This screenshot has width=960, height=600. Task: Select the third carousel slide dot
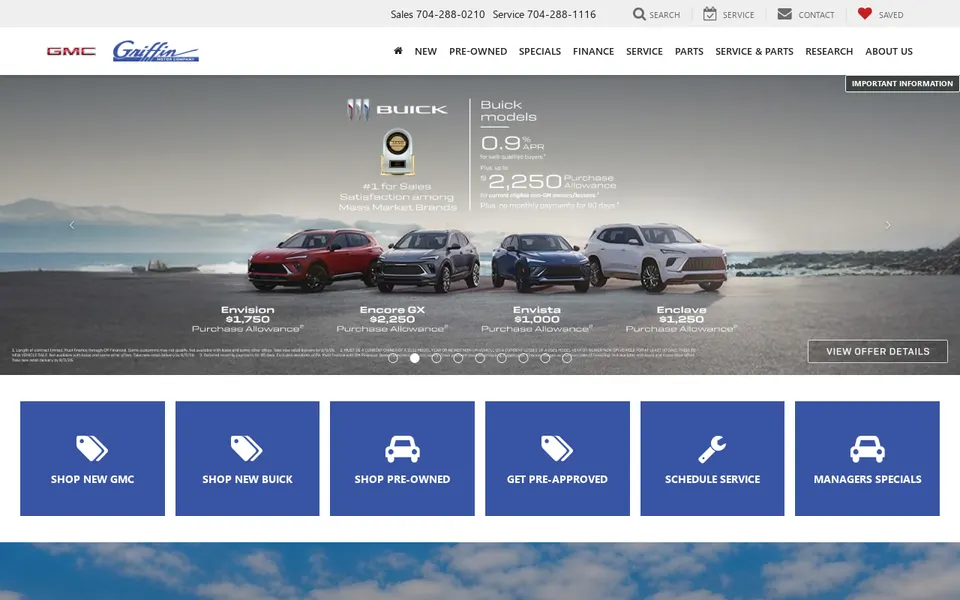click(437, 358)
